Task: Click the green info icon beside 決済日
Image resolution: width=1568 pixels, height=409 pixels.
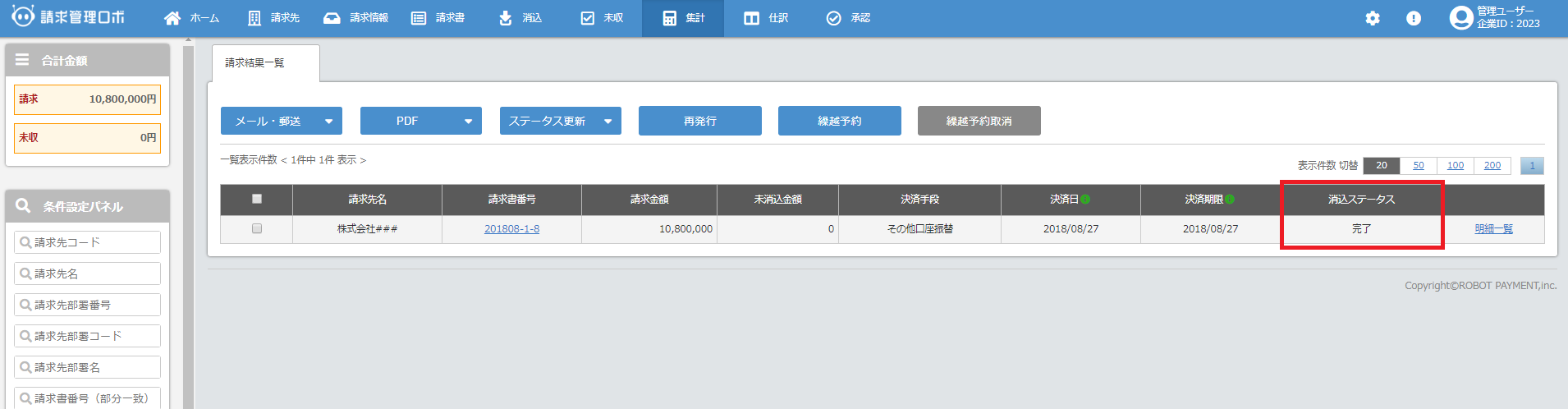Action: click(1085, 199)
